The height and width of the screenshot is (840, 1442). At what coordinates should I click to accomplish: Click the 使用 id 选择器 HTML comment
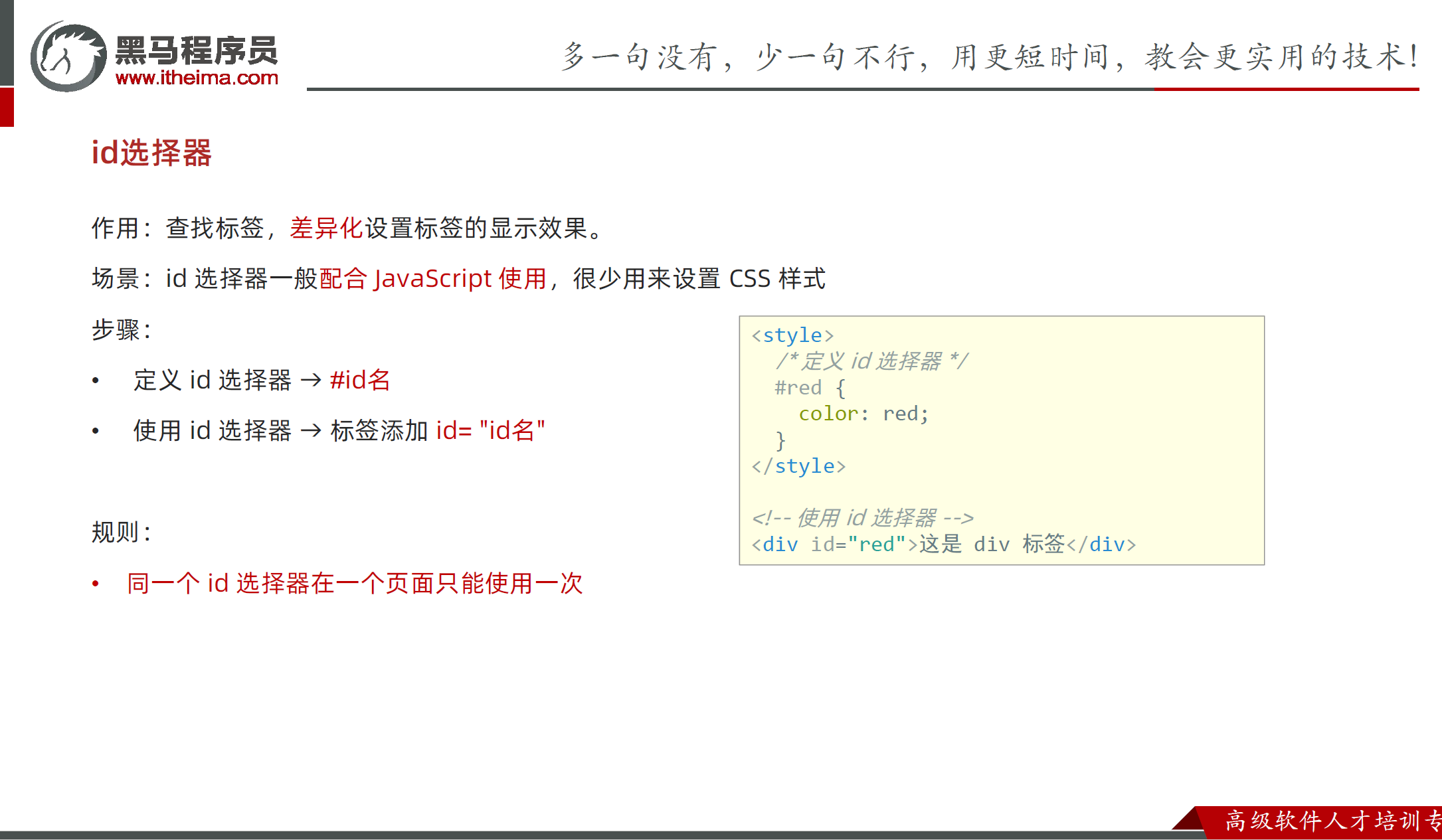(862, 518)
